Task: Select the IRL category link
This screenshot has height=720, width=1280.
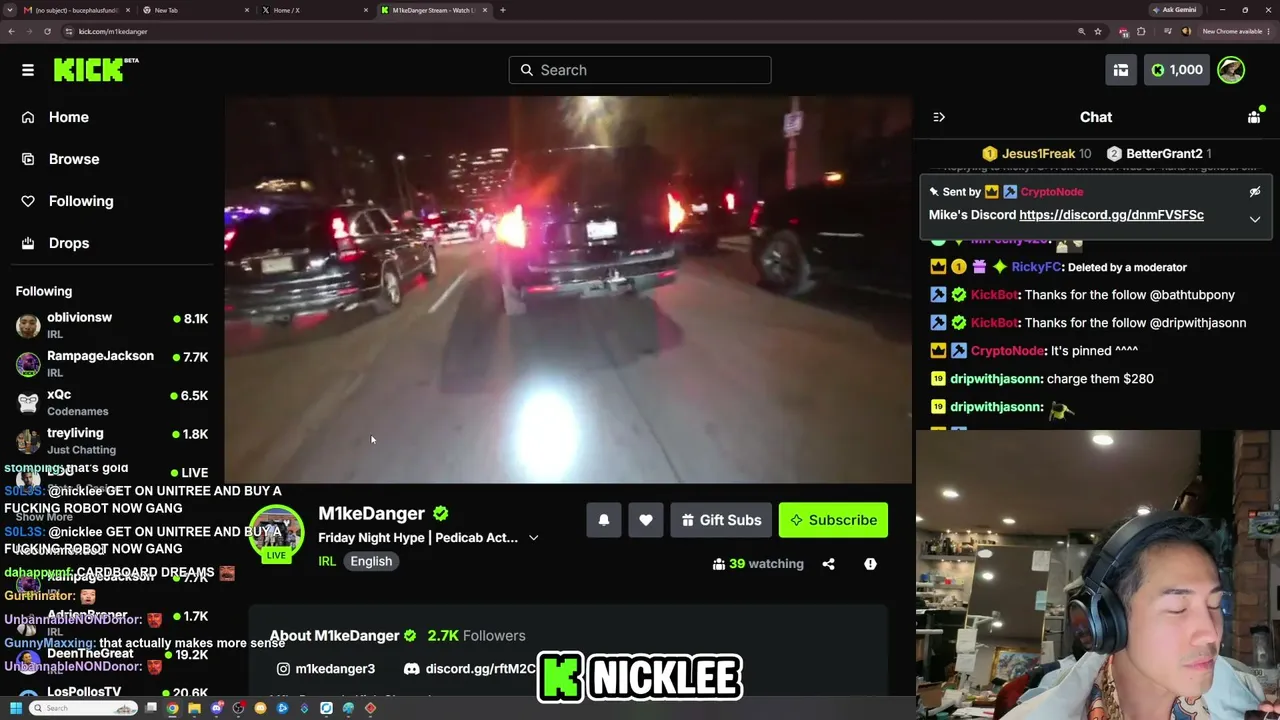Action: 327,561
